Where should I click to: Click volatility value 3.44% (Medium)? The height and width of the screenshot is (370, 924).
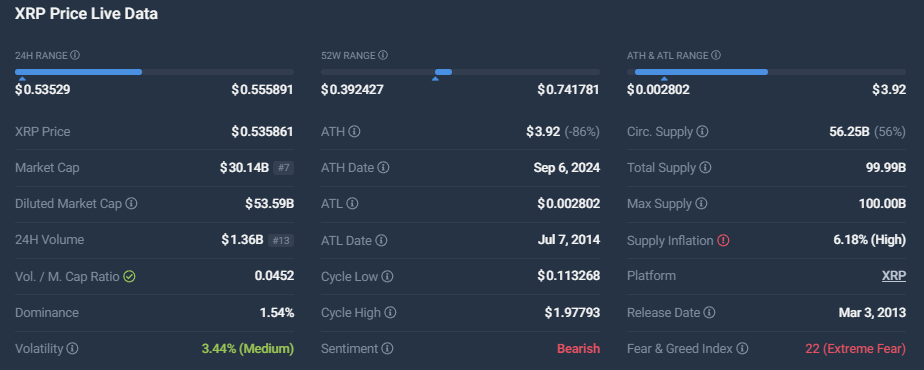[x=248, y=349]
